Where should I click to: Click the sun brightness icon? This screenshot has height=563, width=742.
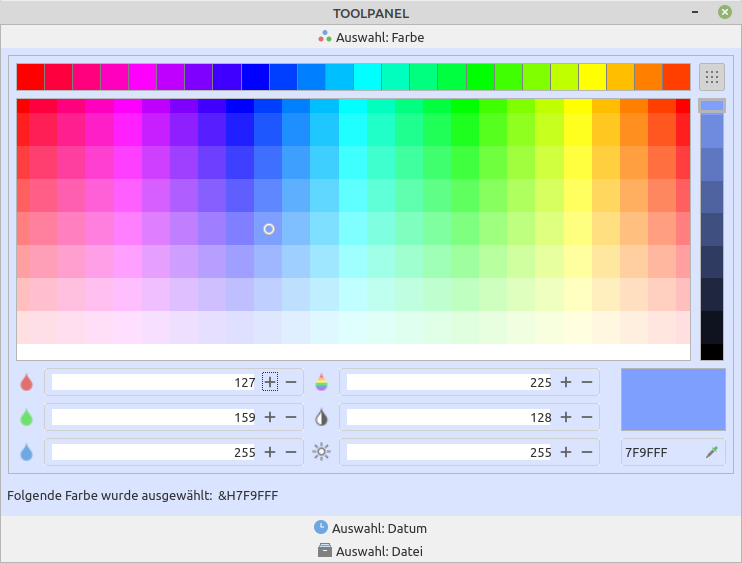(x=321, y=452)
